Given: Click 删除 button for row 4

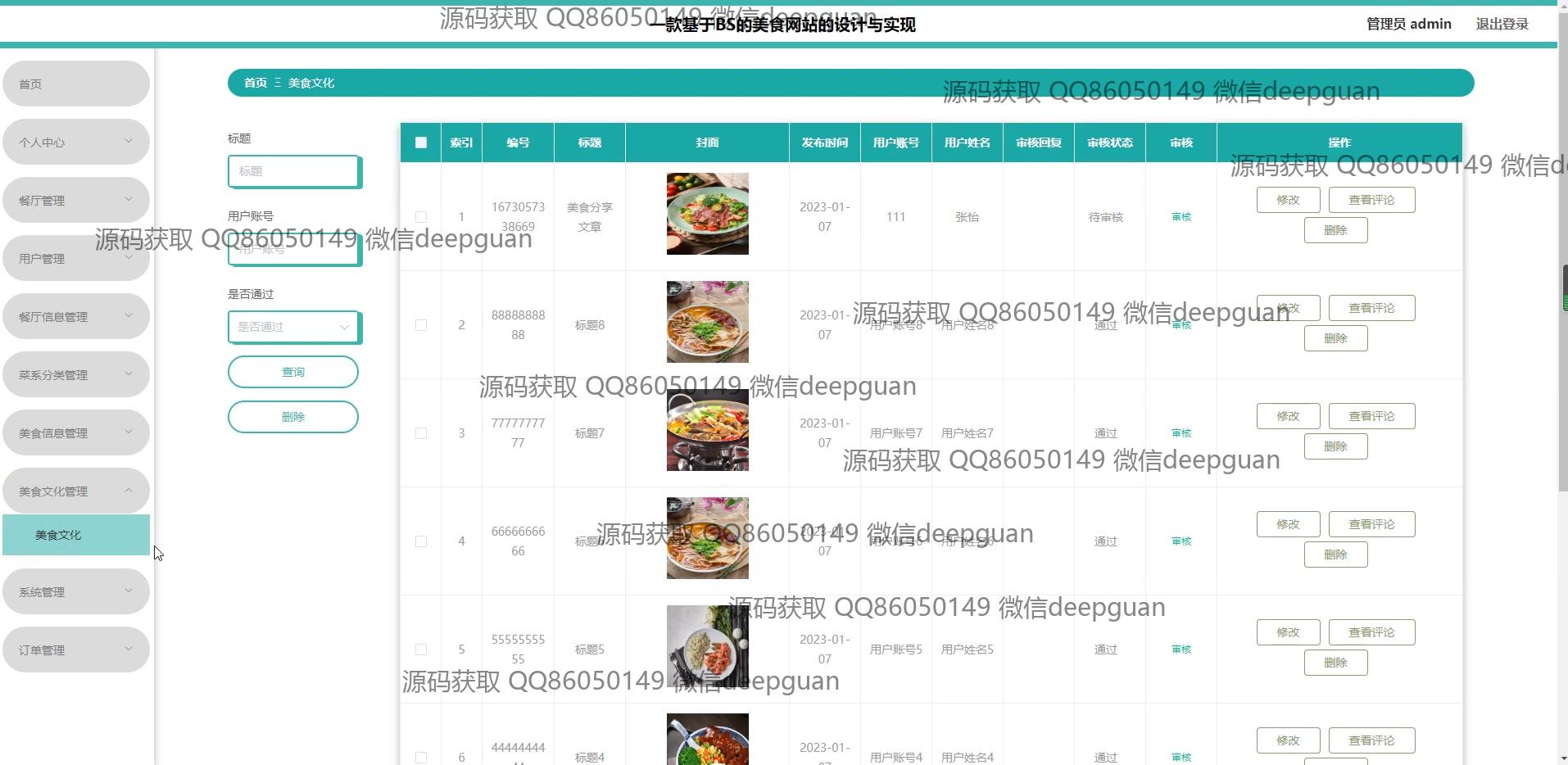Looking at the screenshot, I should 1336,555.
